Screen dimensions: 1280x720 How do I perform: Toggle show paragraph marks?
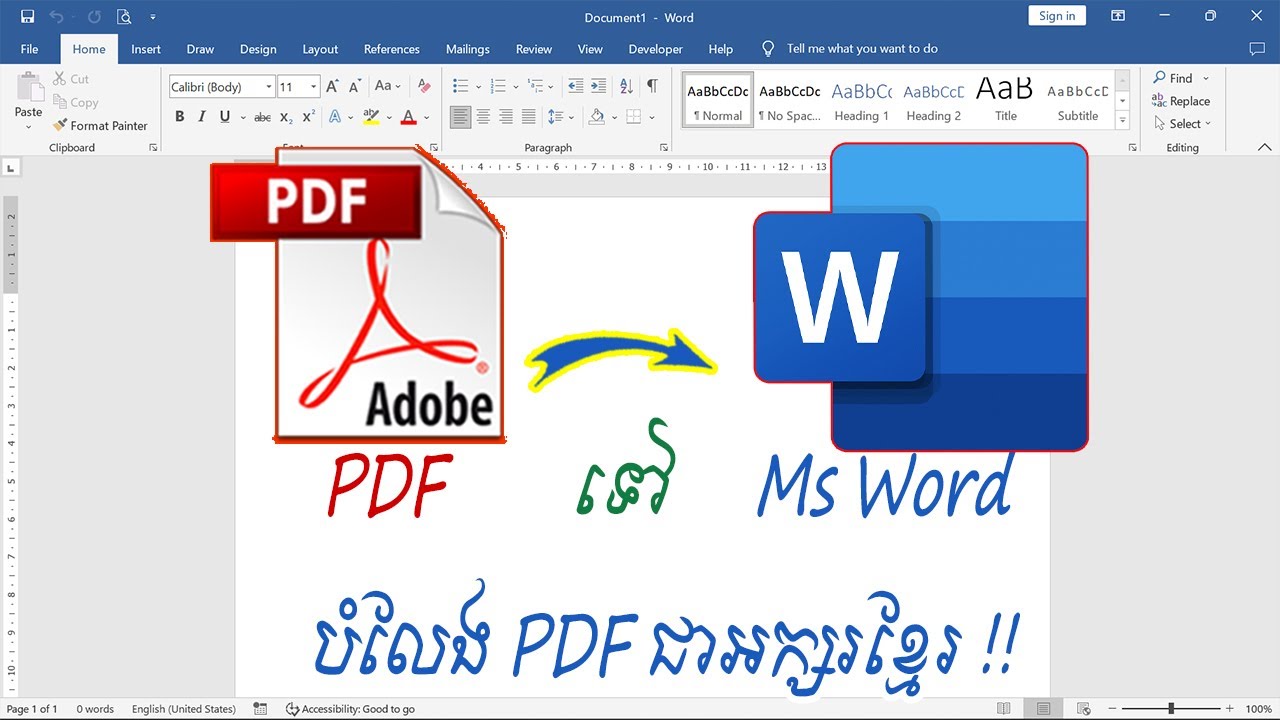point(652,87)
